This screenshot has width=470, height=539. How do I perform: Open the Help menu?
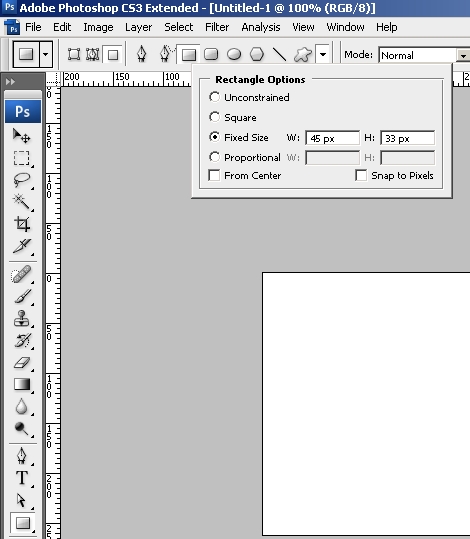386,27
